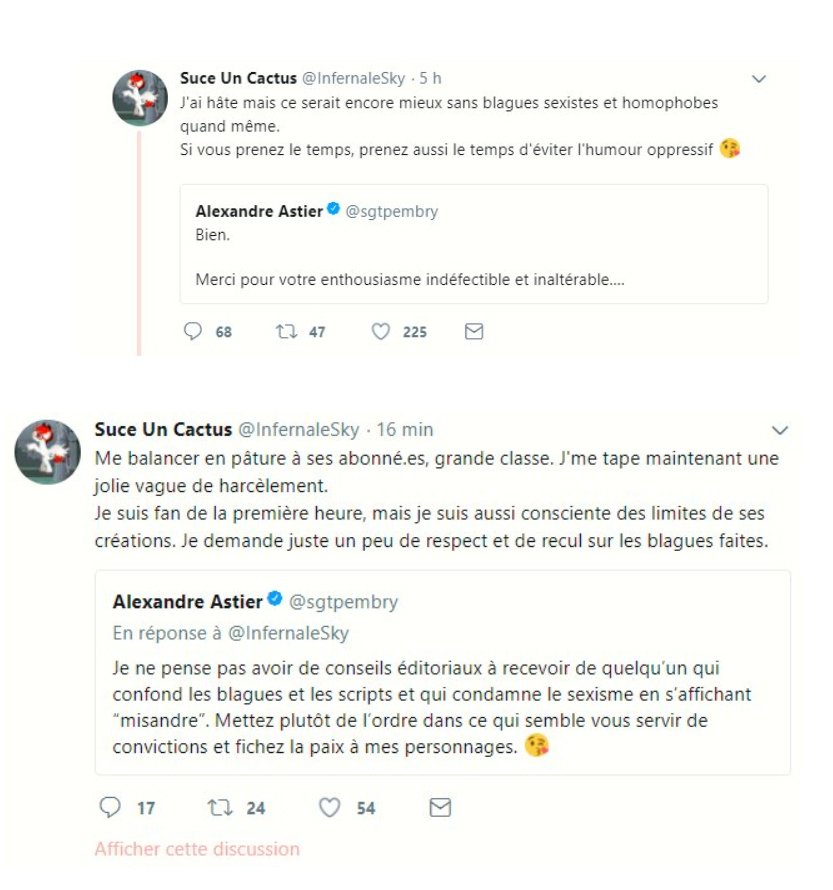
Task: Open quoted reply about "conseils éditoriaux"
Action: 442,707
